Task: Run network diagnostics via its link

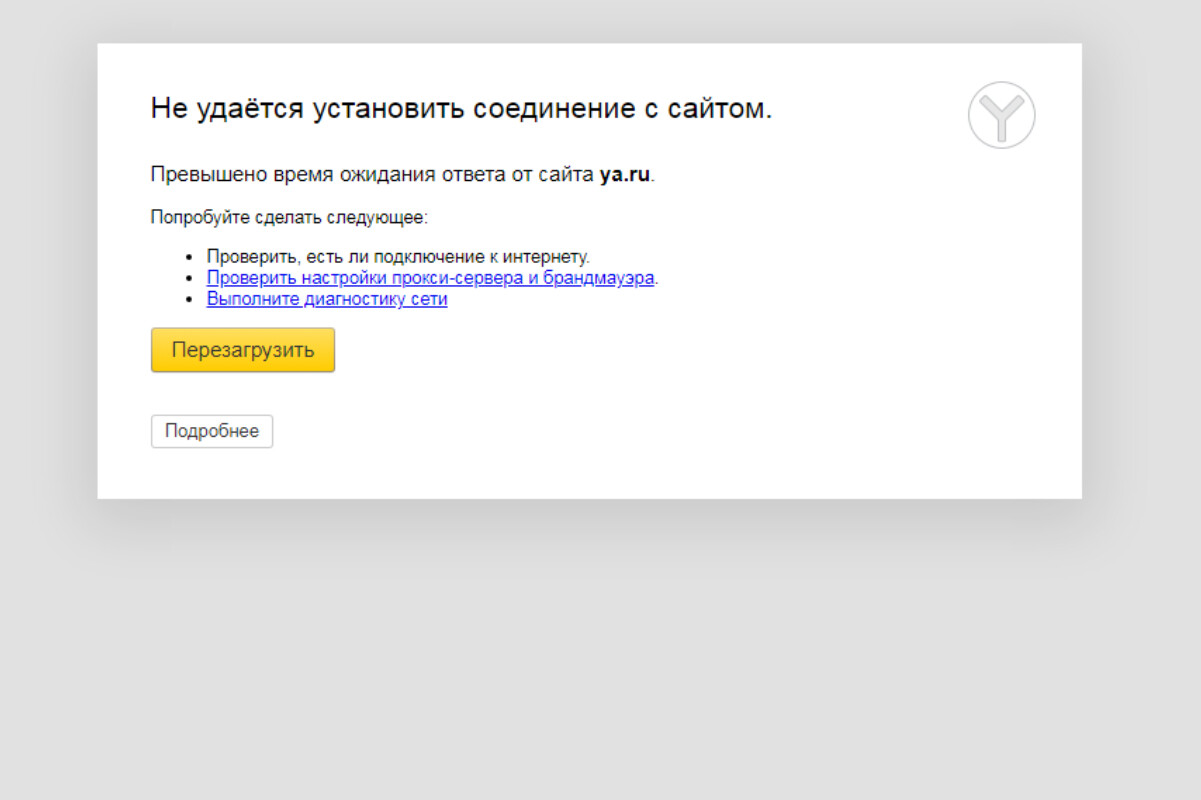Action: tap(326, 298)
